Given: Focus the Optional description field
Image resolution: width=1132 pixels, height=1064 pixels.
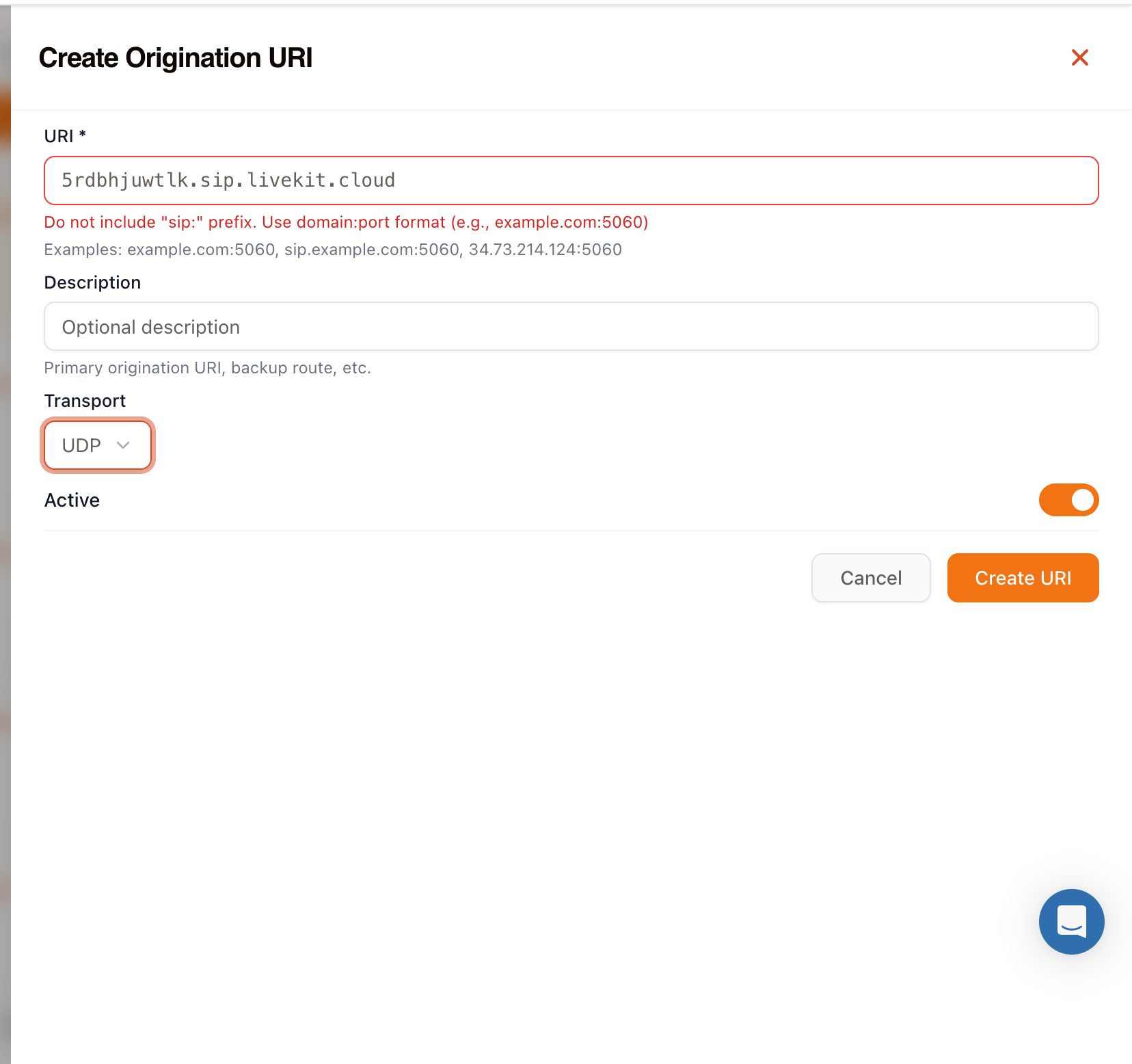Looking at the screenshot, I should [x=571, y=327].
